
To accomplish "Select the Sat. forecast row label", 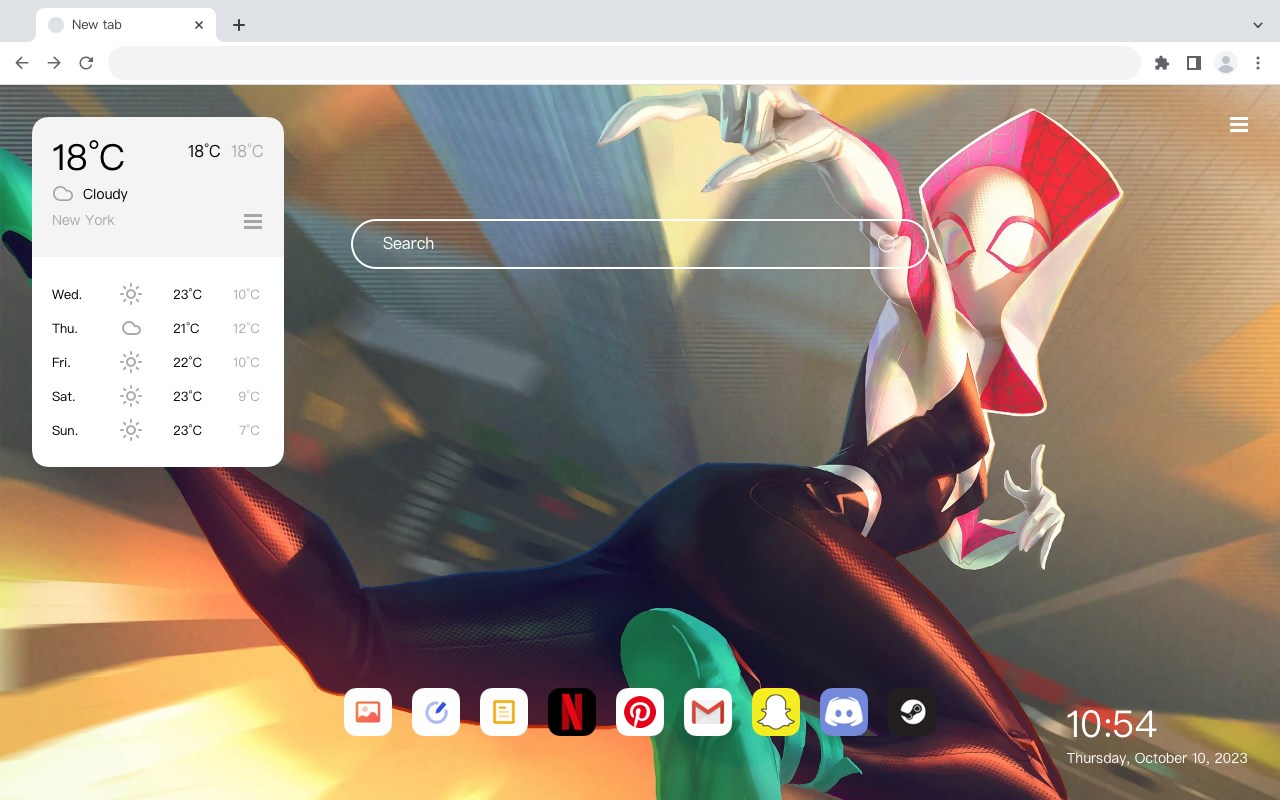I will 64,396.
